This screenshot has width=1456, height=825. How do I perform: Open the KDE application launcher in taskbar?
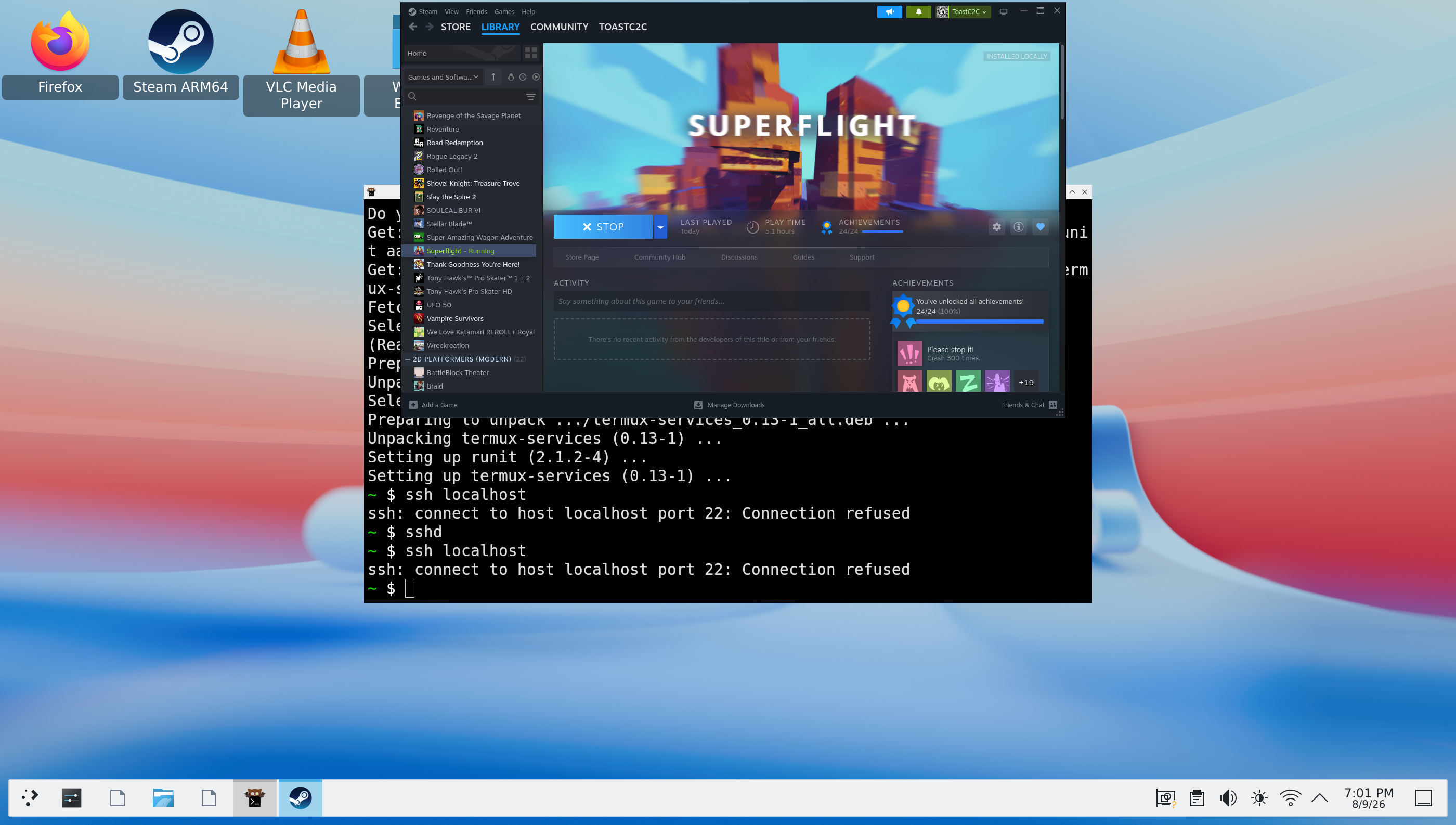30,798
